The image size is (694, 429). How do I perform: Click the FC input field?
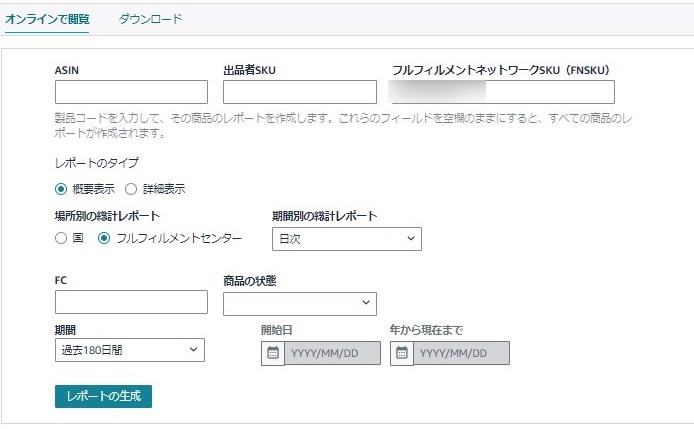point(131,302)
